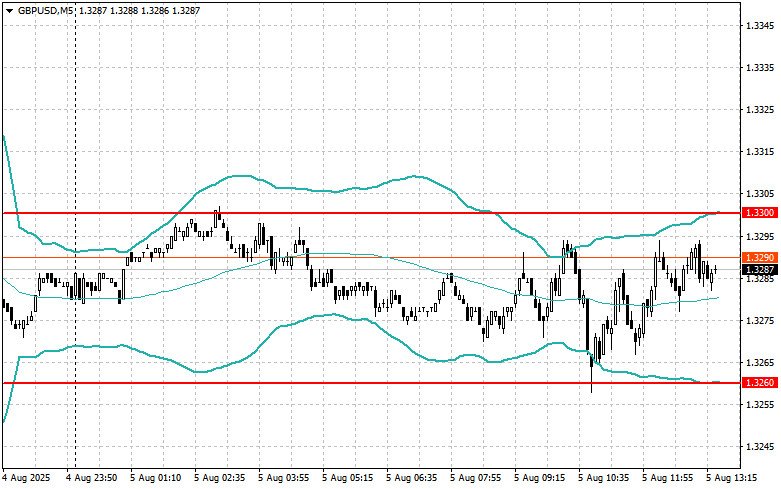
Task: Select the orange 1.3290 price tag
Action: (759, 258)
